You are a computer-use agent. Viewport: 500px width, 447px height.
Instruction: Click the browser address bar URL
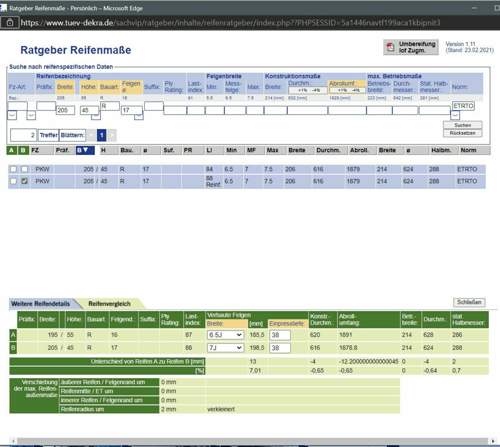point(230,23)
